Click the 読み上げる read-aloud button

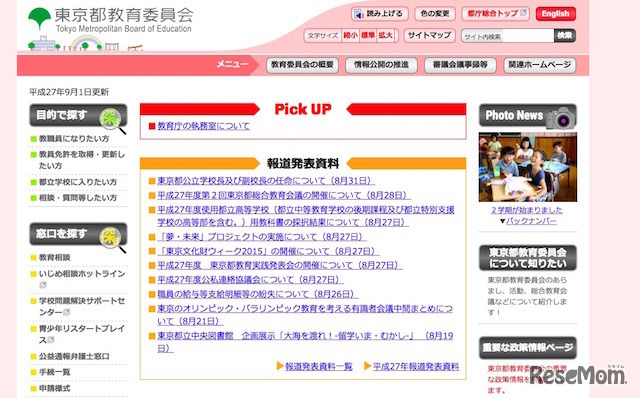pos(380,14)
